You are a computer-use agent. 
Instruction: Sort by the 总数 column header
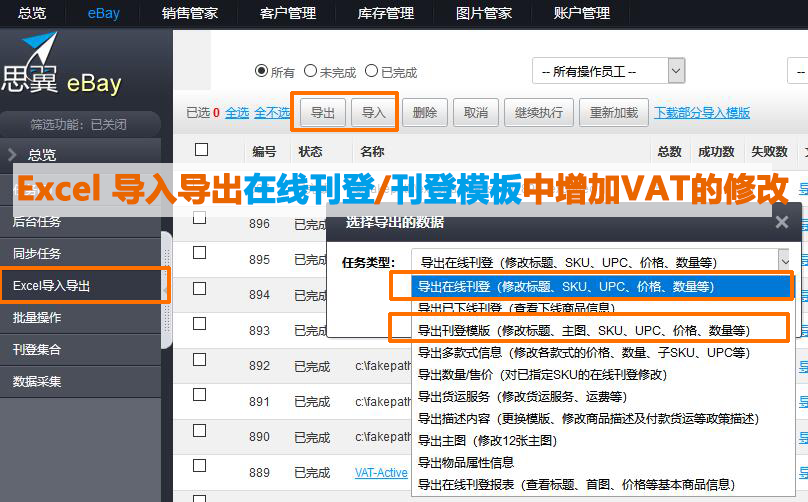coord(669,152)
